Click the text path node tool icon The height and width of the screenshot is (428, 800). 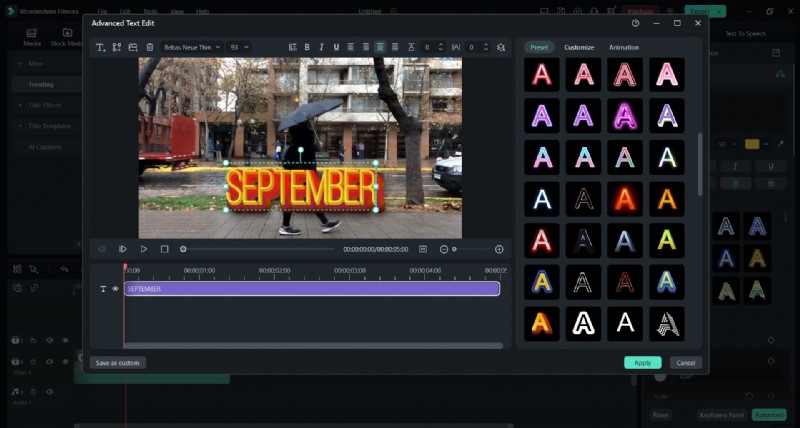point(117,47)
